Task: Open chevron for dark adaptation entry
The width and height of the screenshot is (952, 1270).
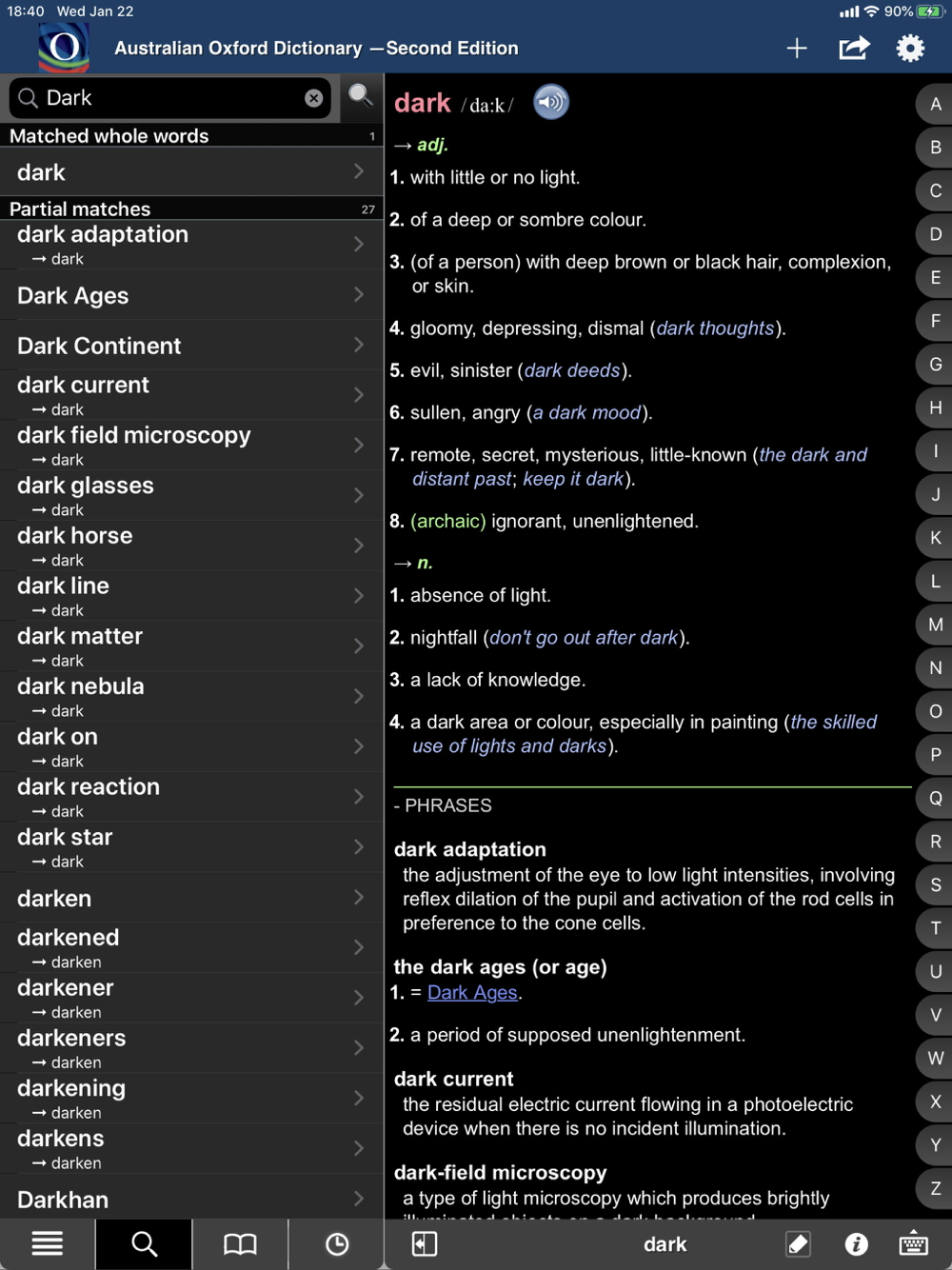Action: 359,245
